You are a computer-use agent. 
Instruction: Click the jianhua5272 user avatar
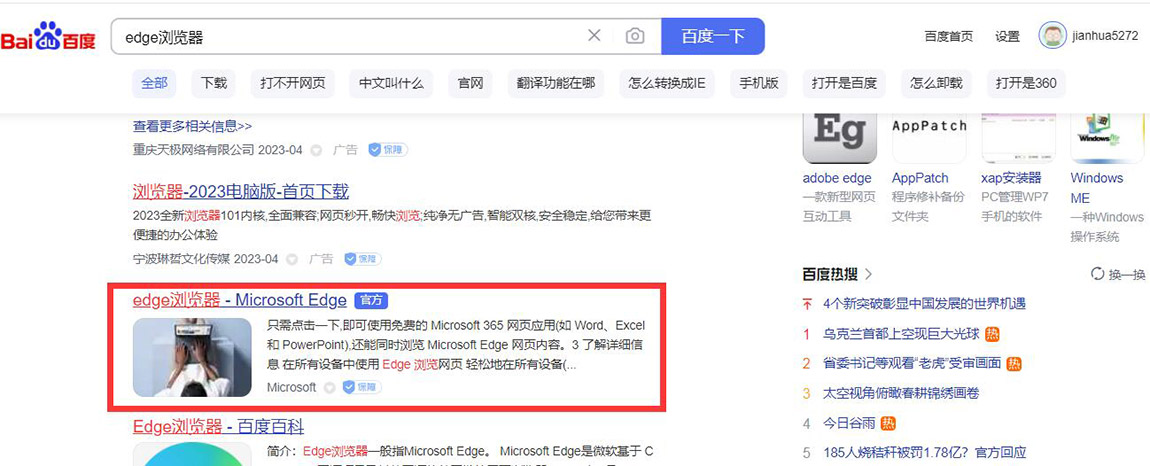pos(1052,36)
